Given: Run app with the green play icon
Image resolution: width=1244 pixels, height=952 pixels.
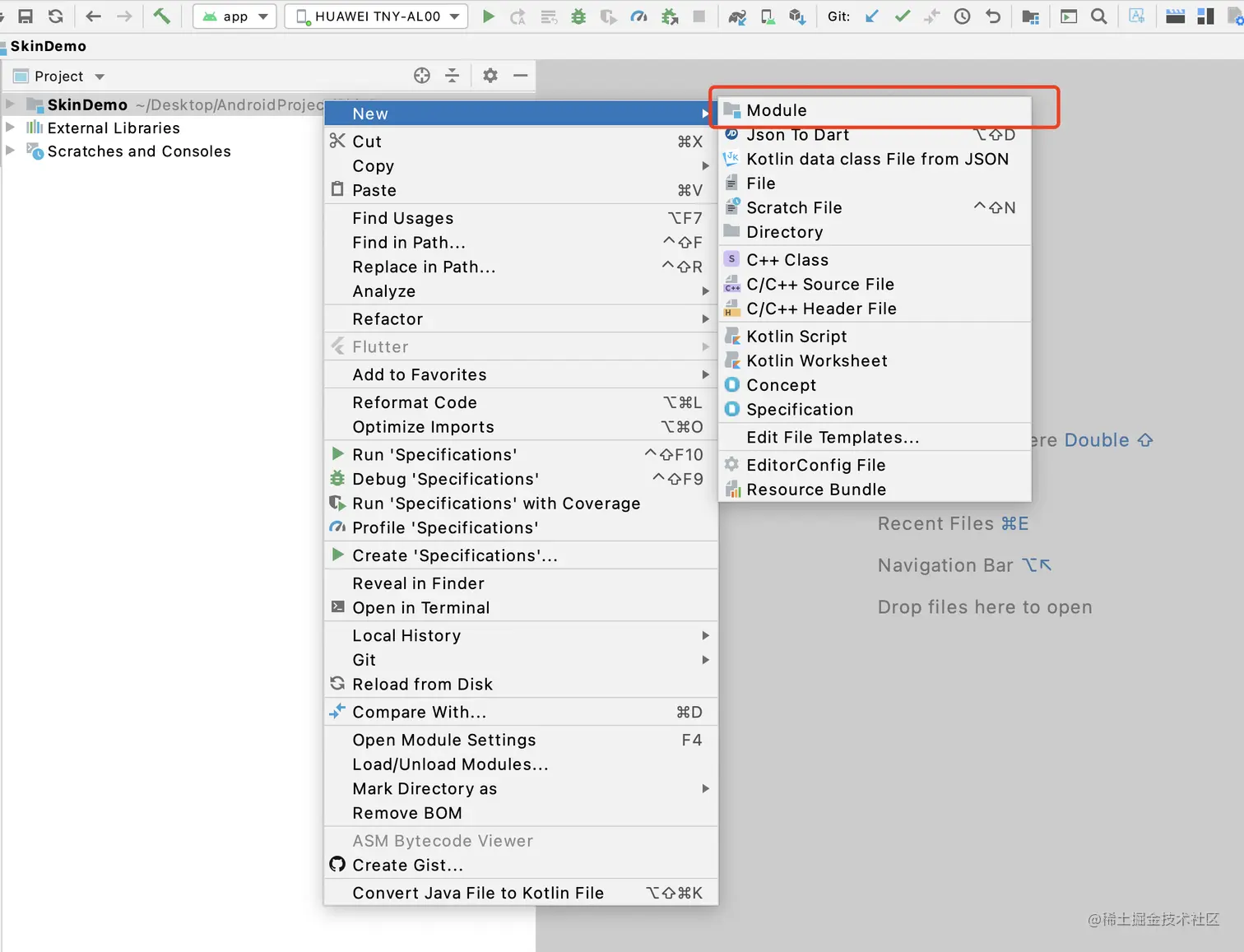Looking at the screenshot, I should (489, 16).
